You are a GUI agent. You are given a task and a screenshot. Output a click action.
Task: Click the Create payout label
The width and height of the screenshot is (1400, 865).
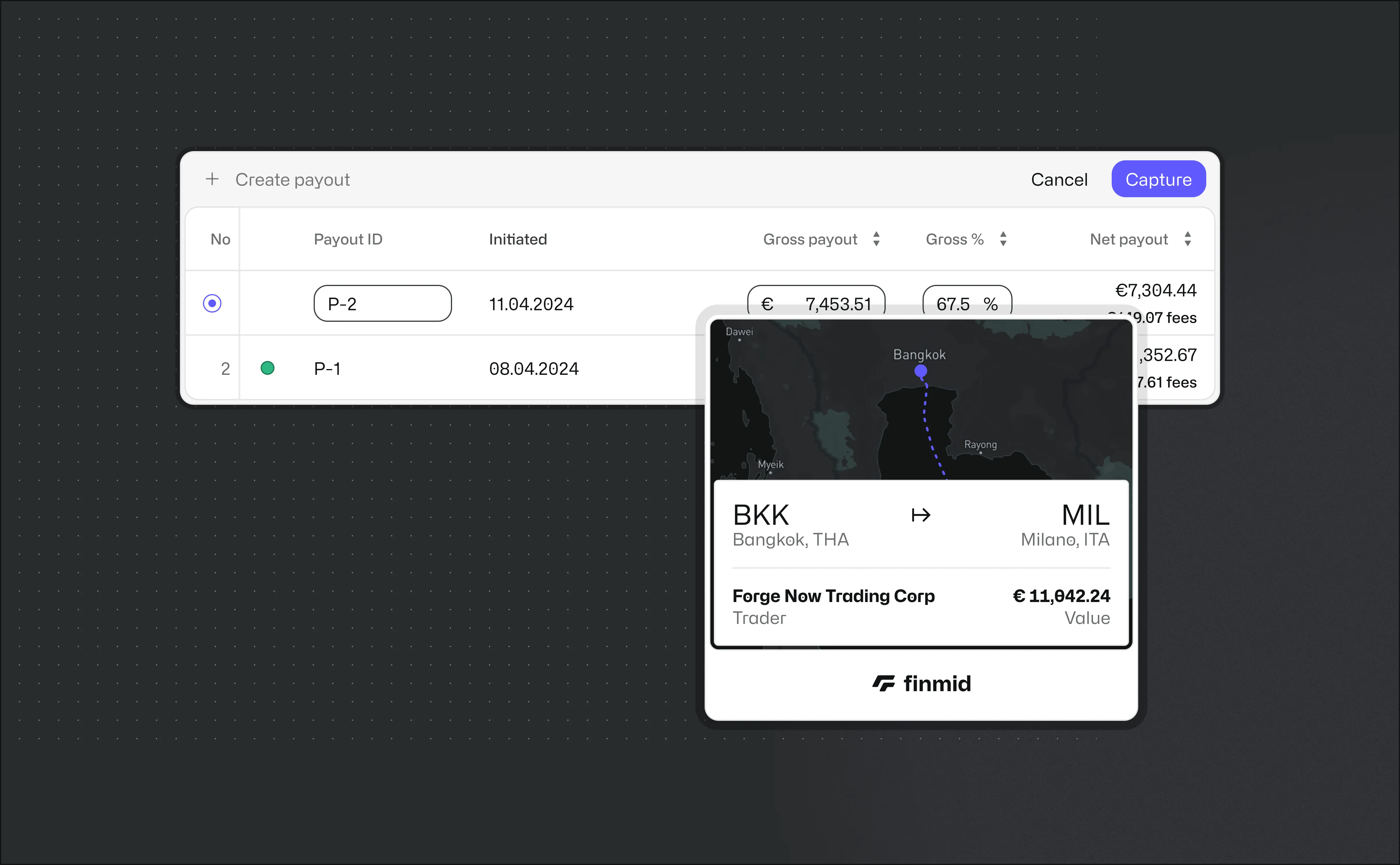click(292, 180)
